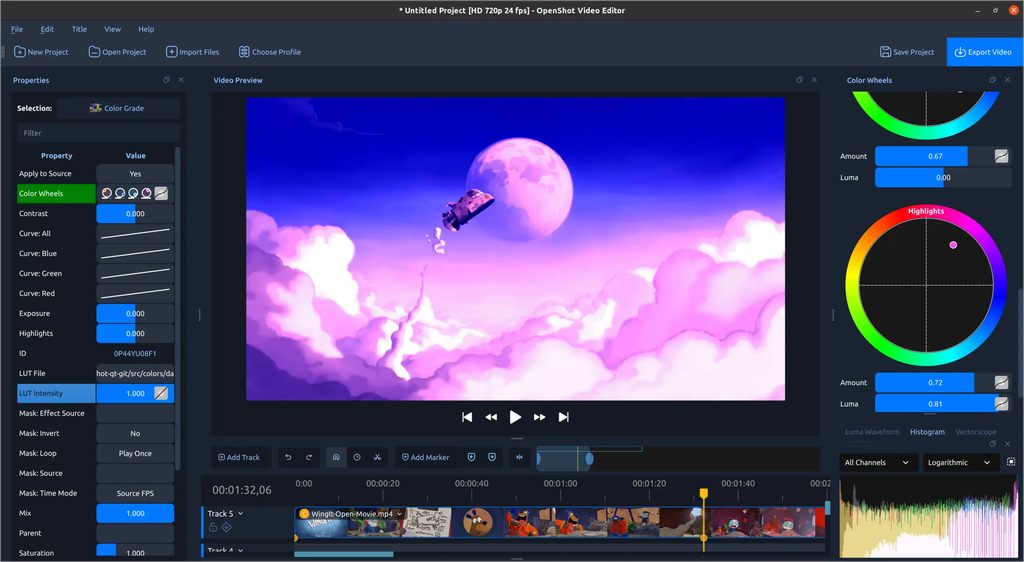Toggle the snapping magnet tool

coord(336,458)
